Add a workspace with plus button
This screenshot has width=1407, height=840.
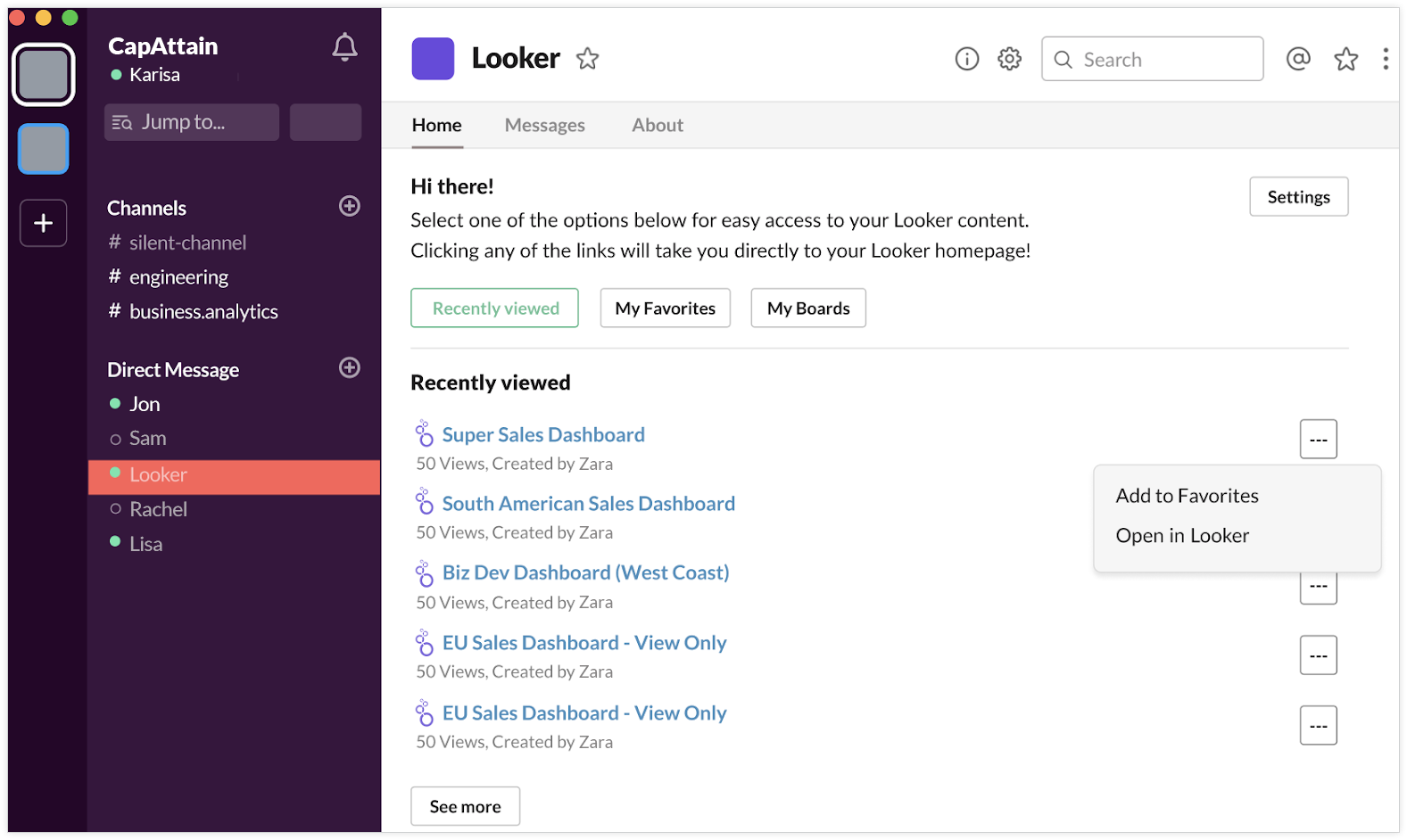coord(44,223)
